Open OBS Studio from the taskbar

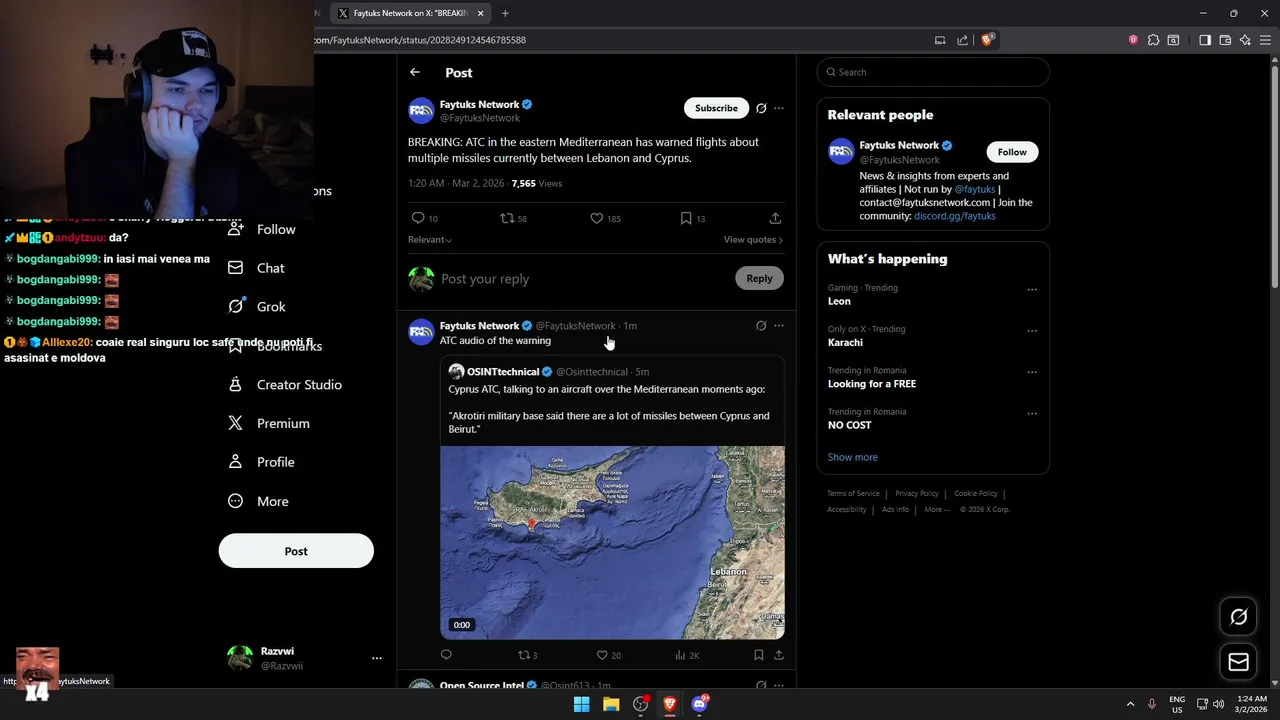tap(641, 704)
